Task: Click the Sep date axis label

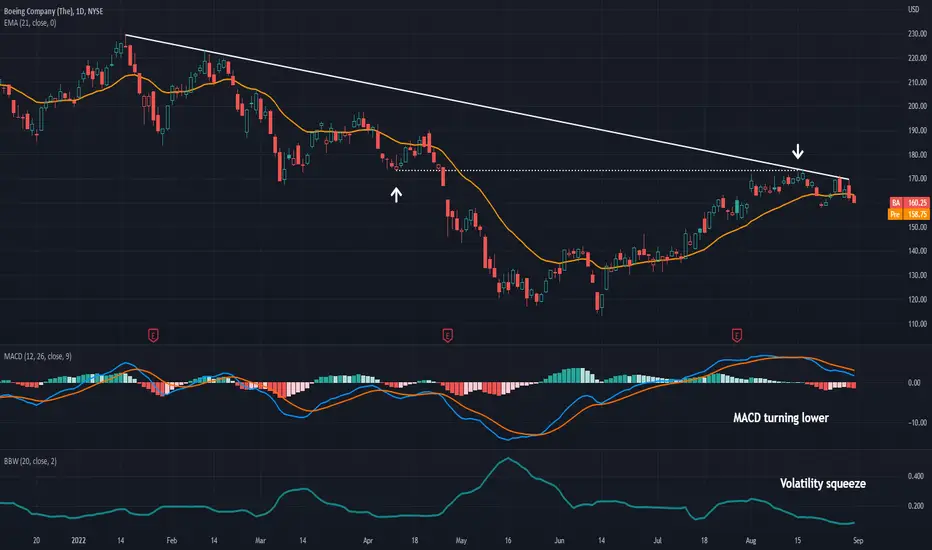Action: point(858,540)
